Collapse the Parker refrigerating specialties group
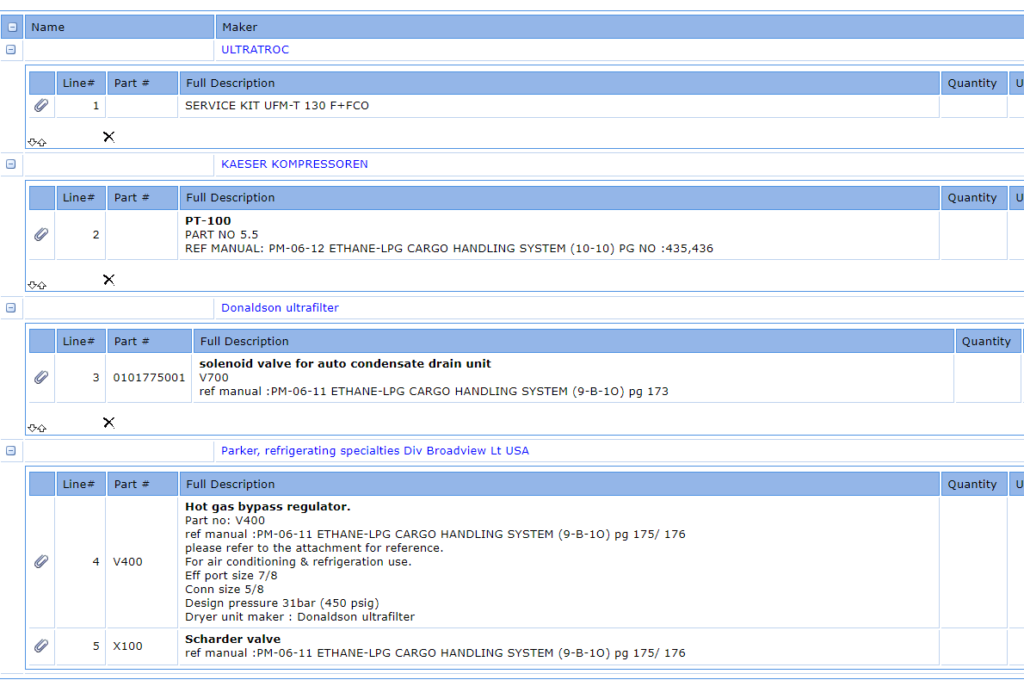 coord(11,451)
